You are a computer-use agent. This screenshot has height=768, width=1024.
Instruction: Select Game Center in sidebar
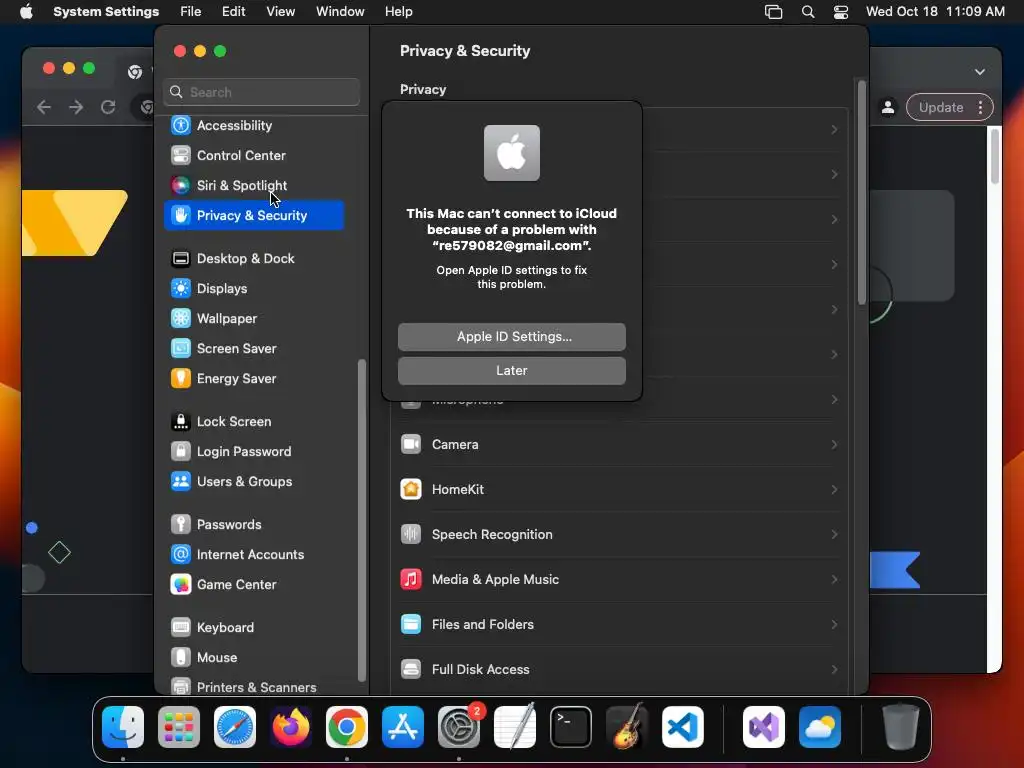(253, 584)
